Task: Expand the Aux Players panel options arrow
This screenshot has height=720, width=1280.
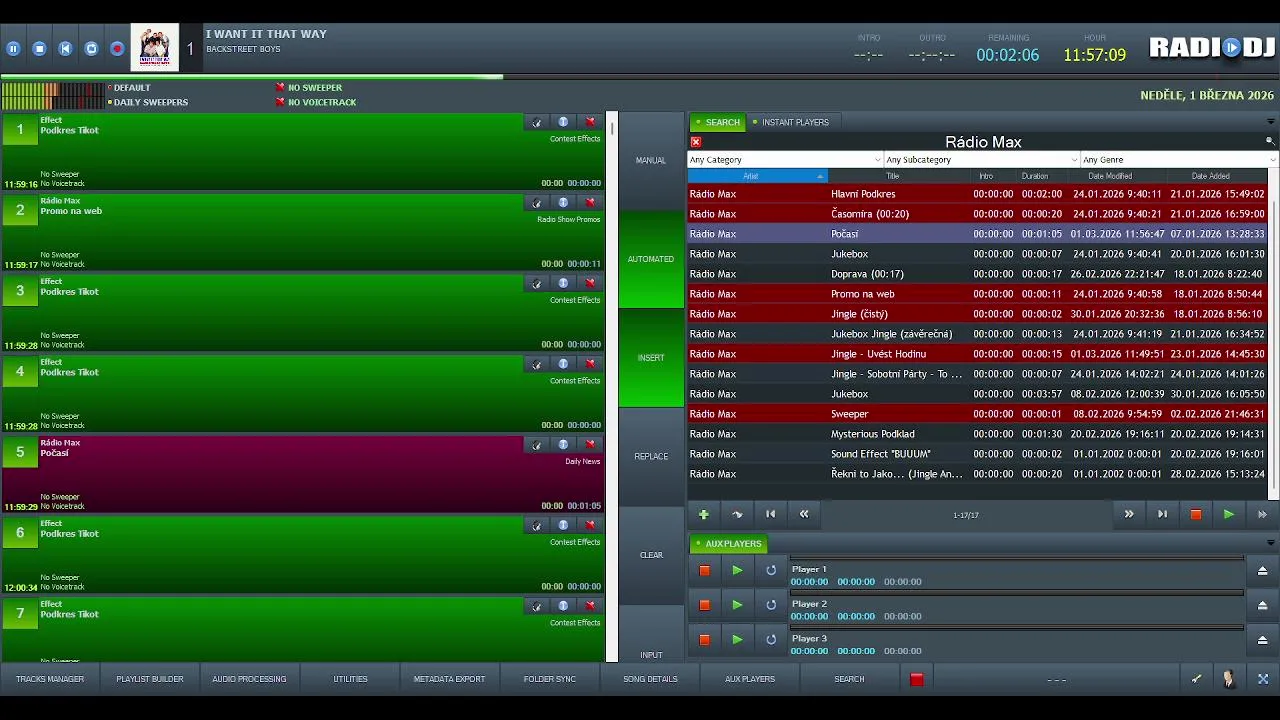Action: [x=1270, y=544]
